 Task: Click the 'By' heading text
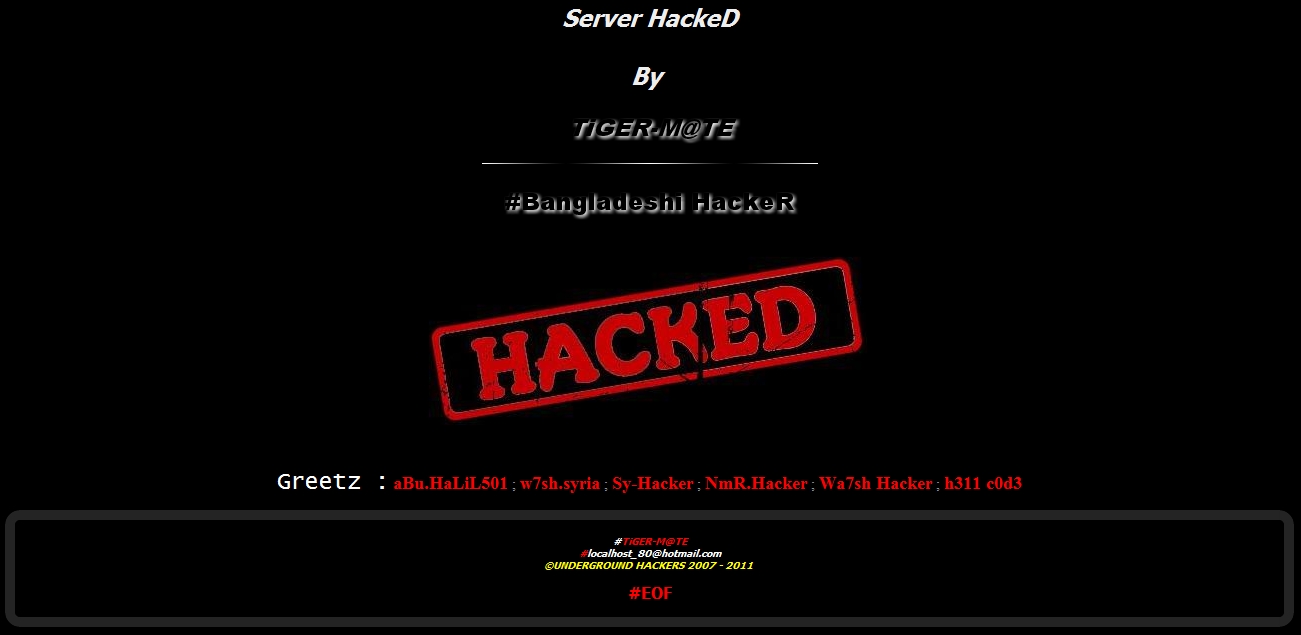648,76
